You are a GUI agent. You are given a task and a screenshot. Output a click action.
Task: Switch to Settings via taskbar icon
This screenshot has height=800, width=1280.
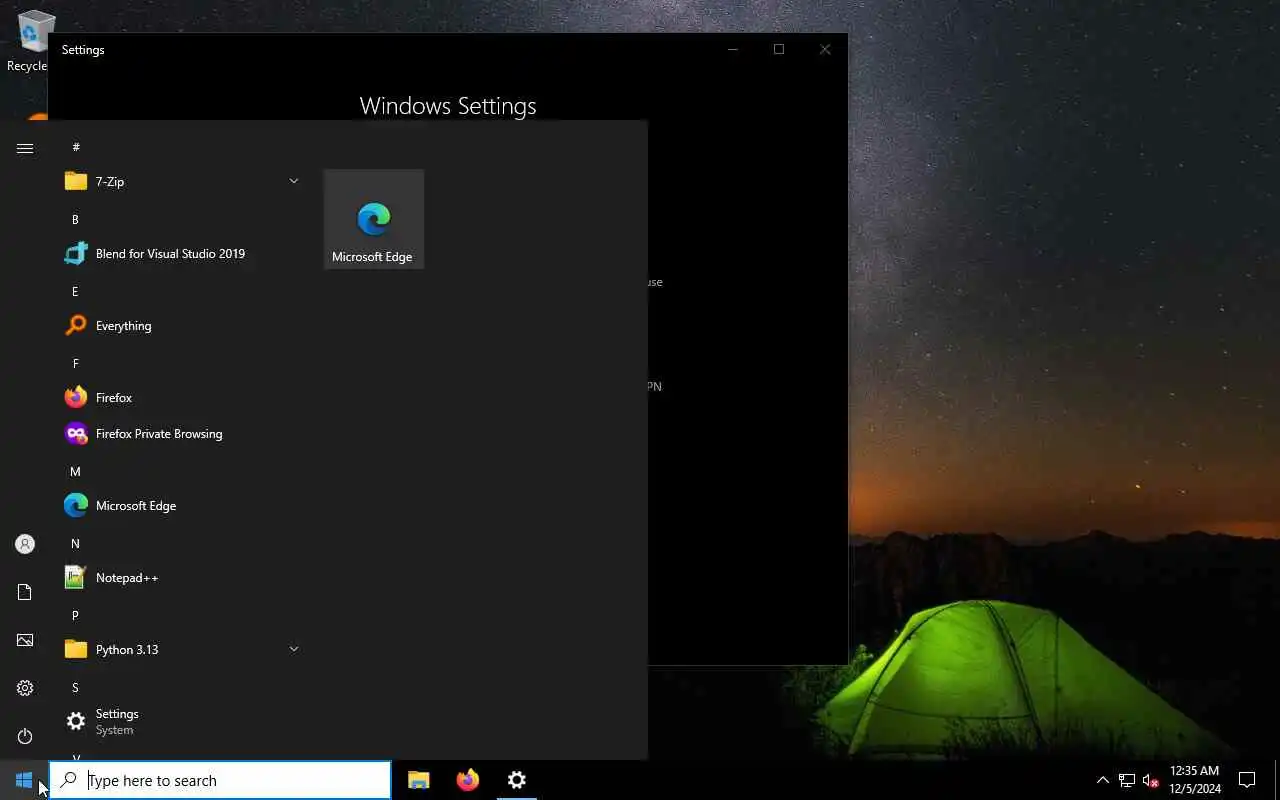(517, 780)
